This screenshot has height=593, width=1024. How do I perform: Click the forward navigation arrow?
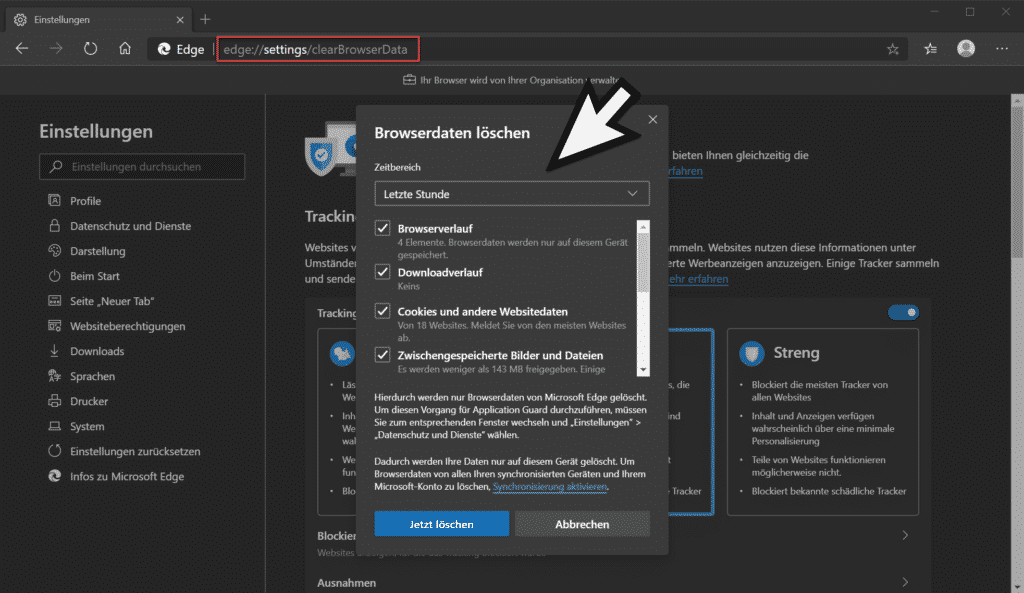tap(56, 48)
